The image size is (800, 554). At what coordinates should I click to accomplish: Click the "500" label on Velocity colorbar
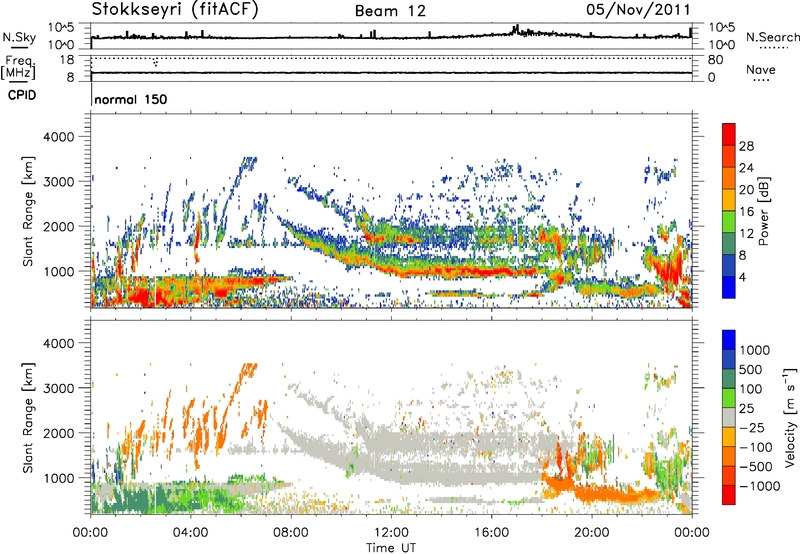[x=751, y=370]
